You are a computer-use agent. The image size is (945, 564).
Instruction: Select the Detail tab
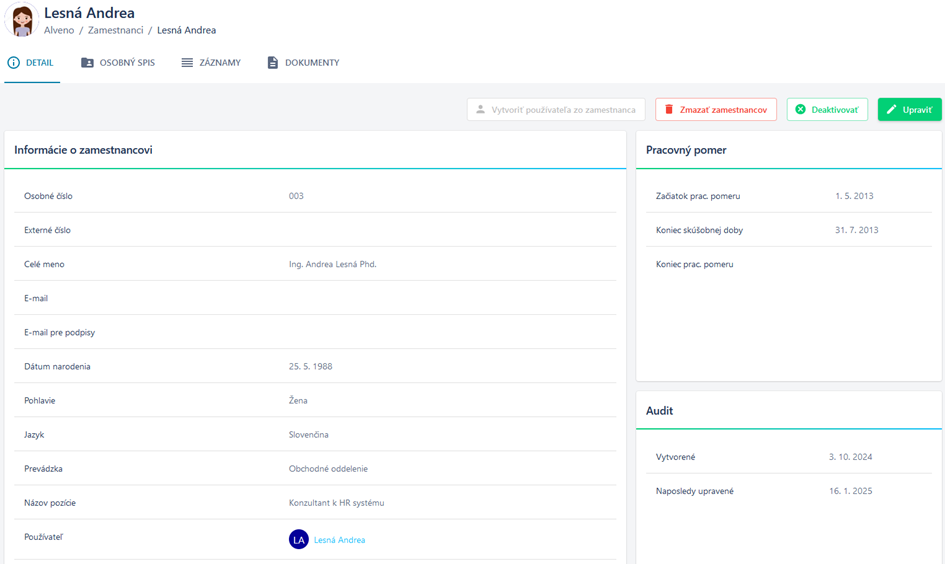tap(40, 63)
